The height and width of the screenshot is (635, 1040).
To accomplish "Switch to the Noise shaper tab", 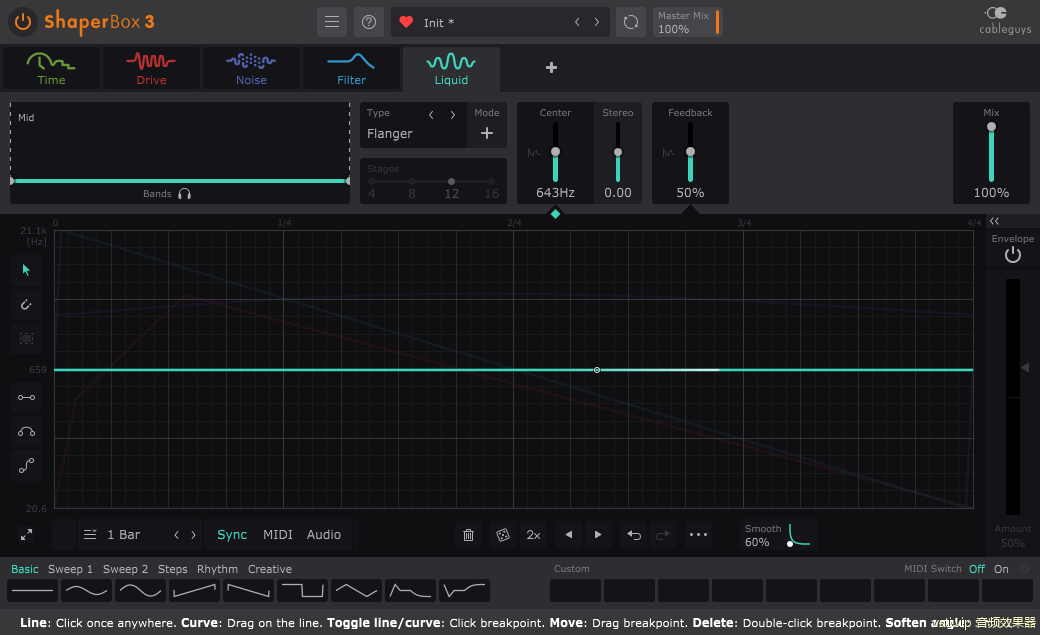I will 251,68.
